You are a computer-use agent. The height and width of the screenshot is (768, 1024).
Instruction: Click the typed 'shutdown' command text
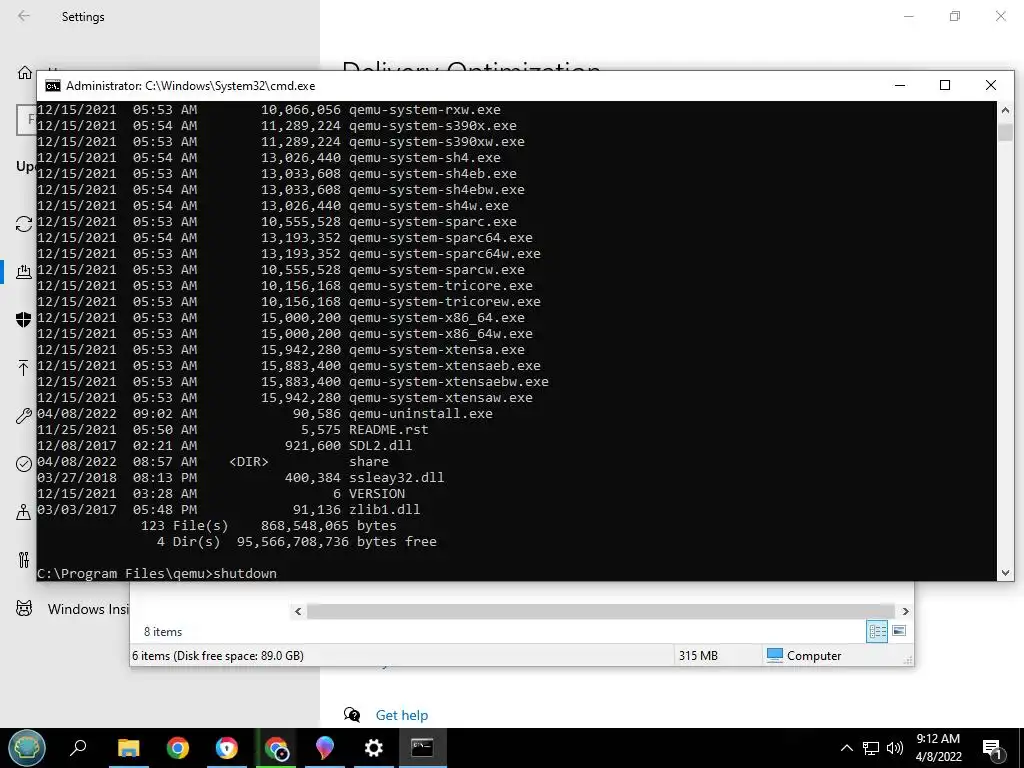click(245, 573)
